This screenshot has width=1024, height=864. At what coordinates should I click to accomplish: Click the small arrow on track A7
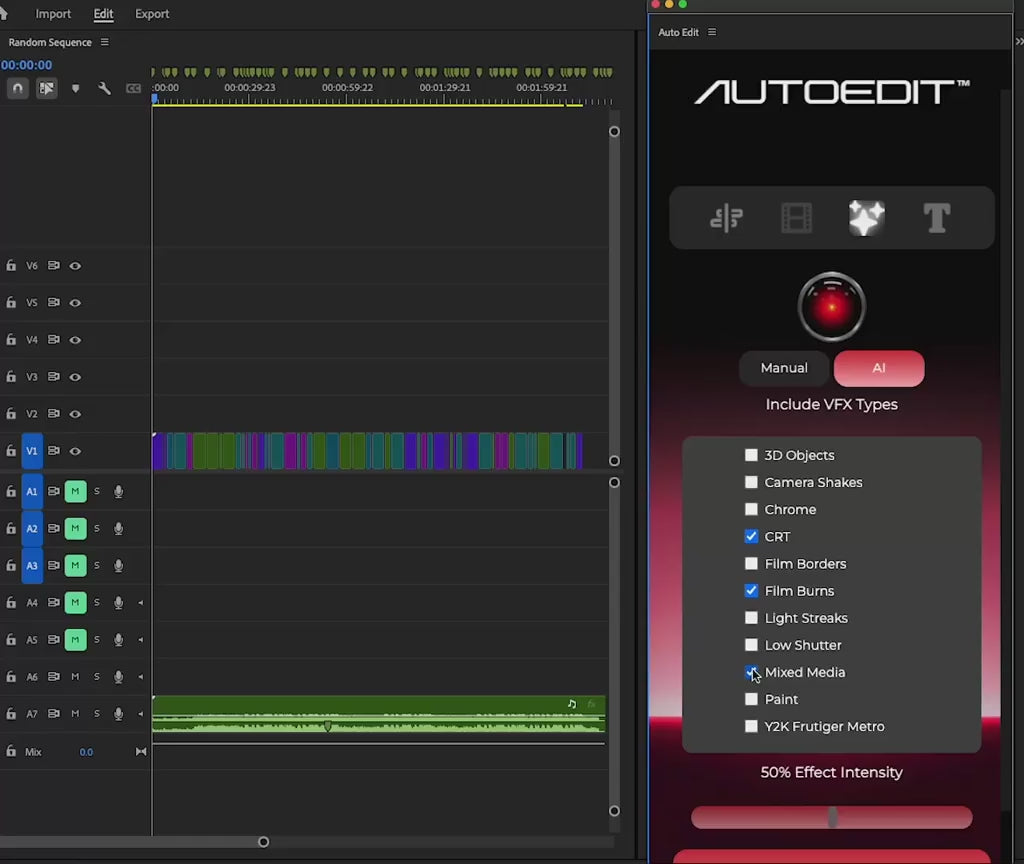click(x=140, y=714)
